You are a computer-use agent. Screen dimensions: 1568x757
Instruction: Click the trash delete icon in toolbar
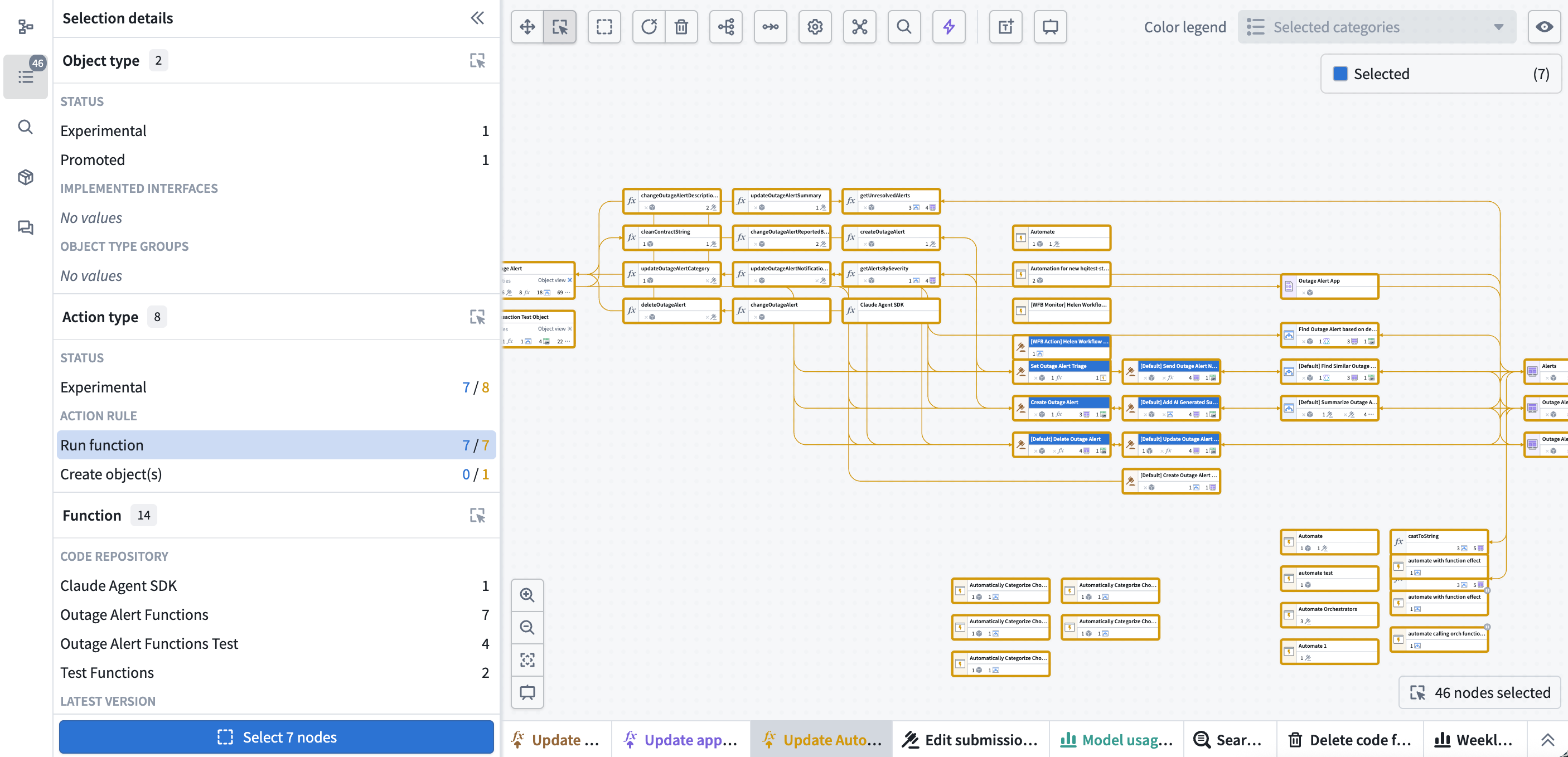click(x=681, y=27)
